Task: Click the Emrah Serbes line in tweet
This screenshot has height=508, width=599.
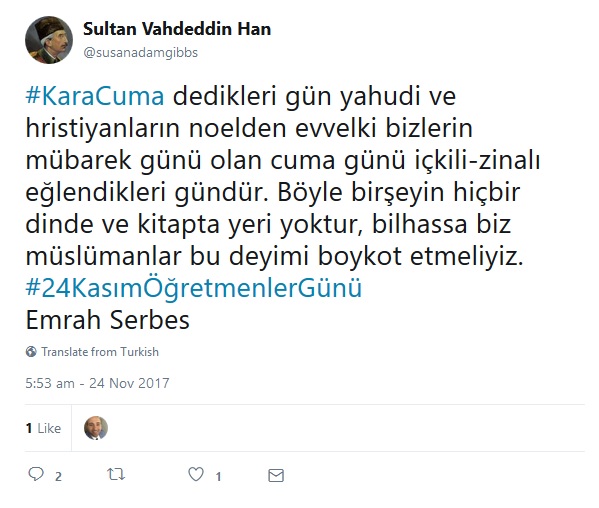Action: [x=107, y=320]
